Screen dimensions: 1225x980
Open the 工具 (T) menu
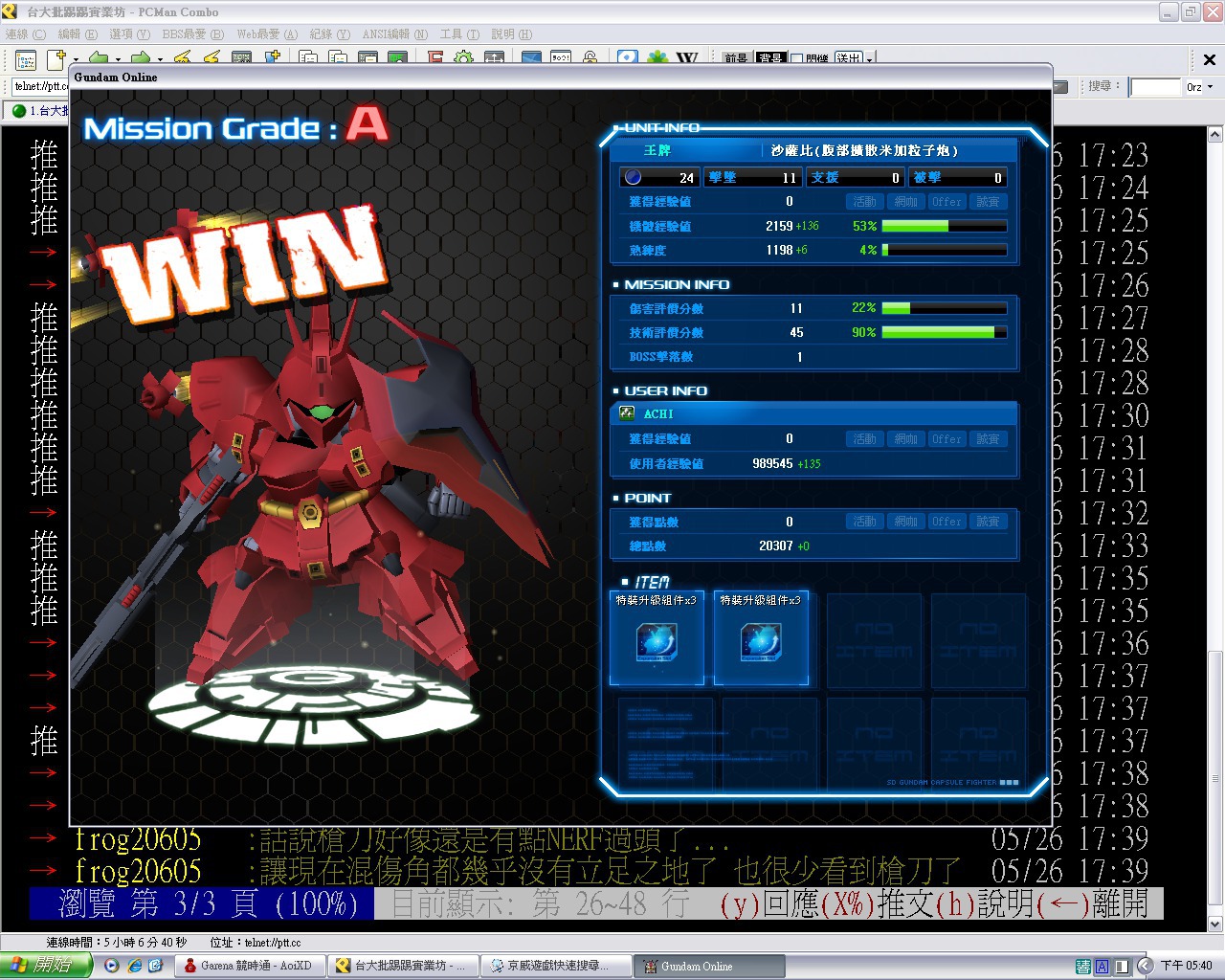tap(459, 34)
